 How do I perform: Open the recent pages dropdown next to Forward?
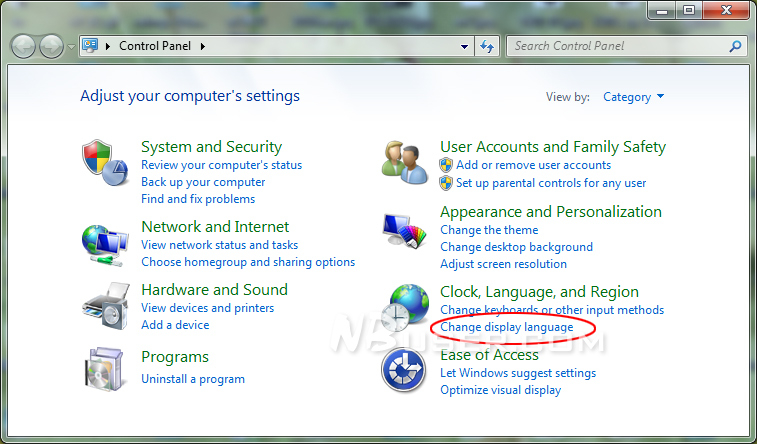click(x=71, y=47)
